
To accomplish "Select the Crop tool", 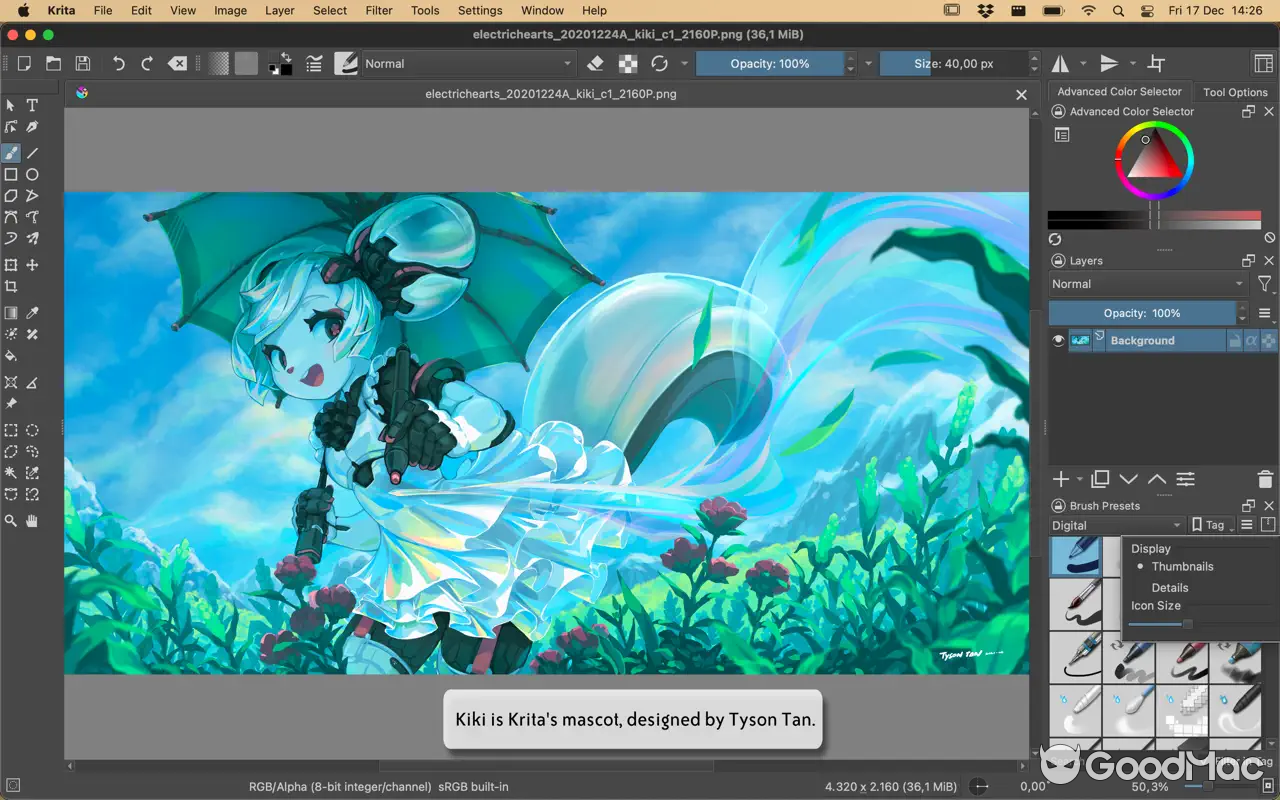I will pos(11,286).
